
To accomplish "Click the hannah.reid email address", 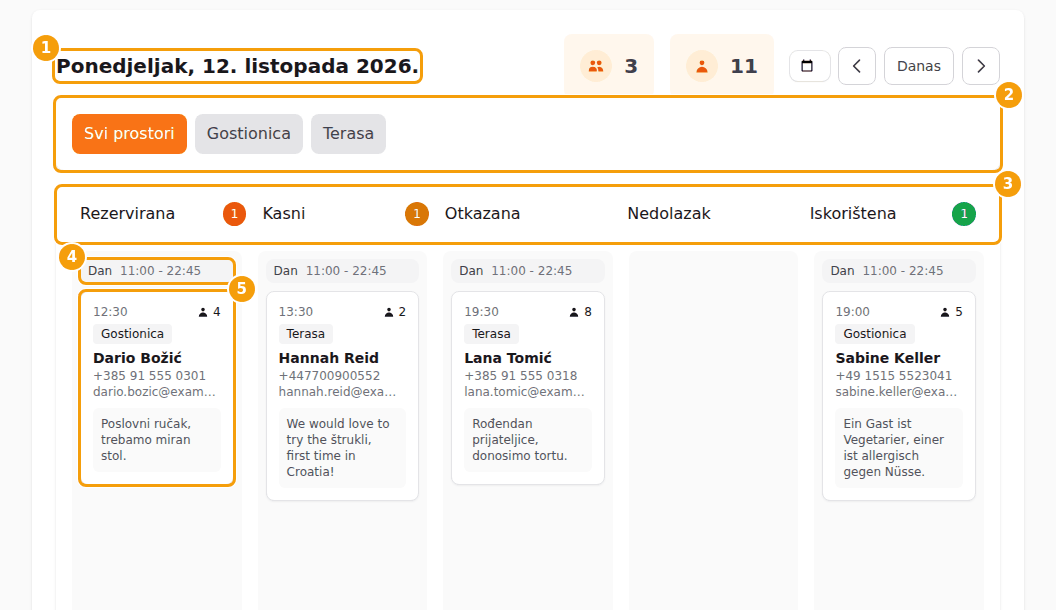I will tap(337, 392).
